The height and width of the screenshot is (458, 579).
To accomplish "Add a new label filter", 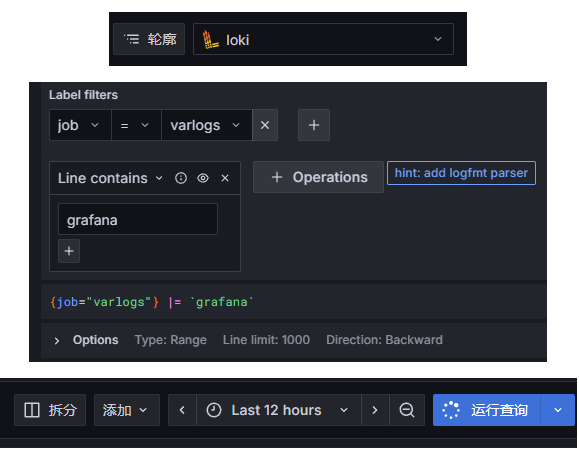I will 314,125.
